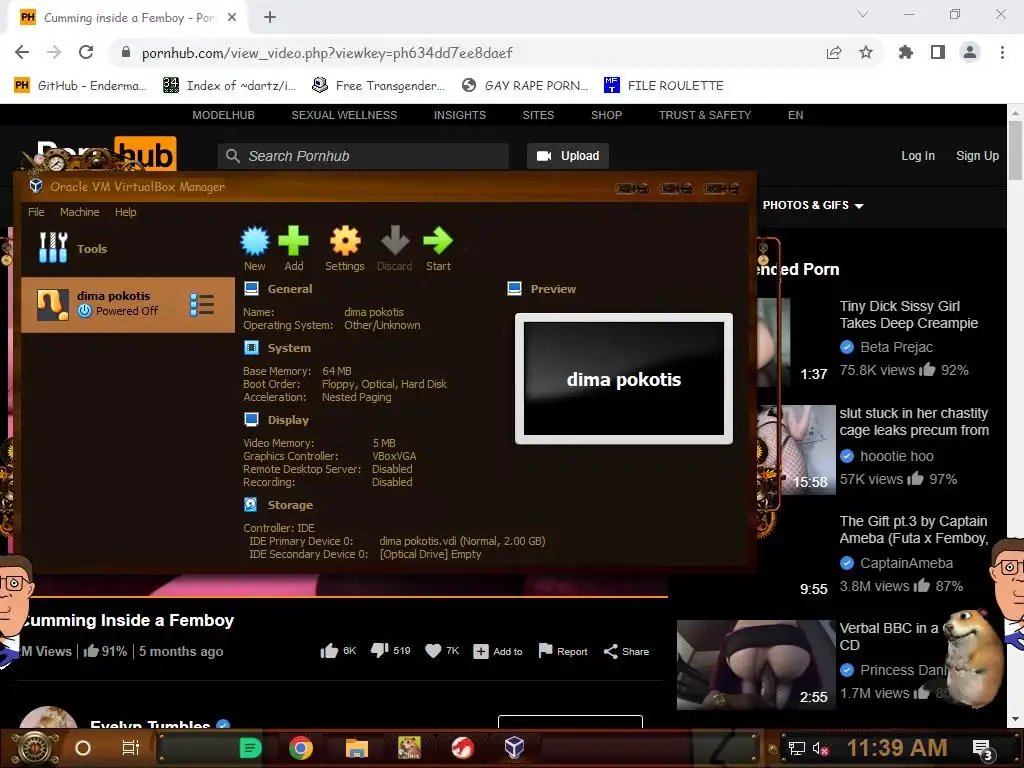Click TRUST & SAFETY in top bar
The image size is (1024, 768).
click(x=705, y=115)
